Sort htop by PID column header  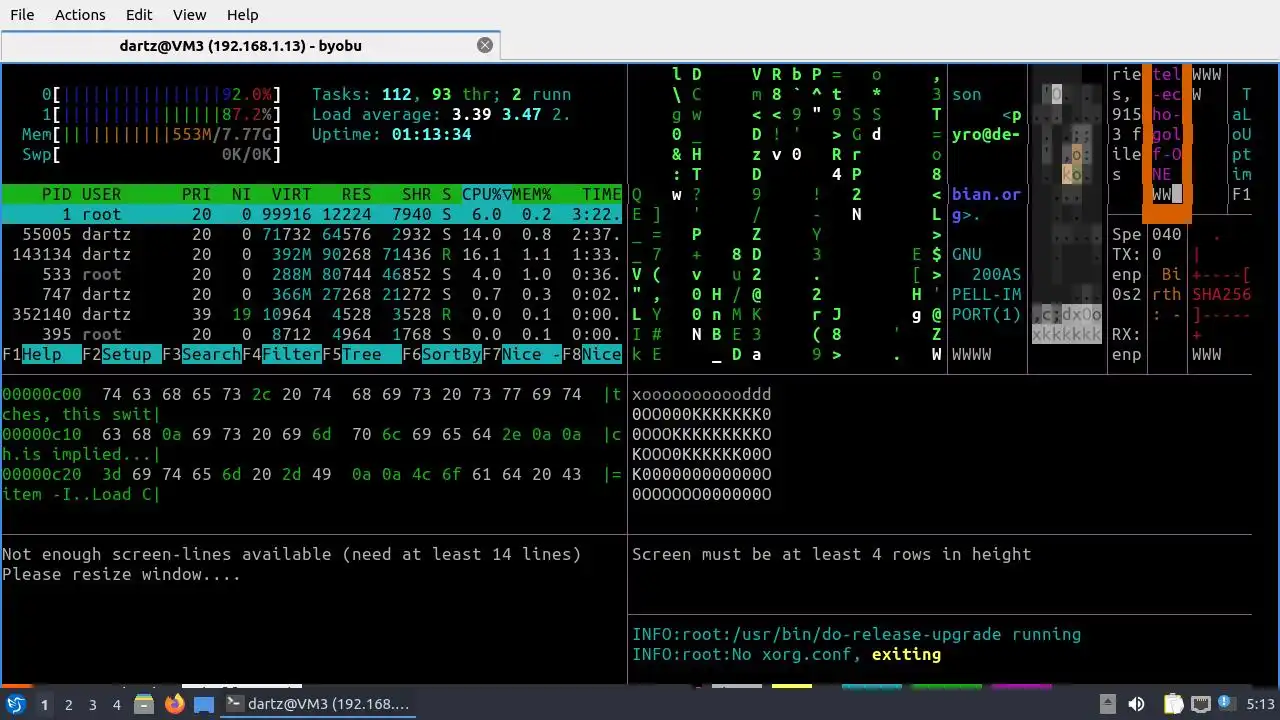(57, 194)
